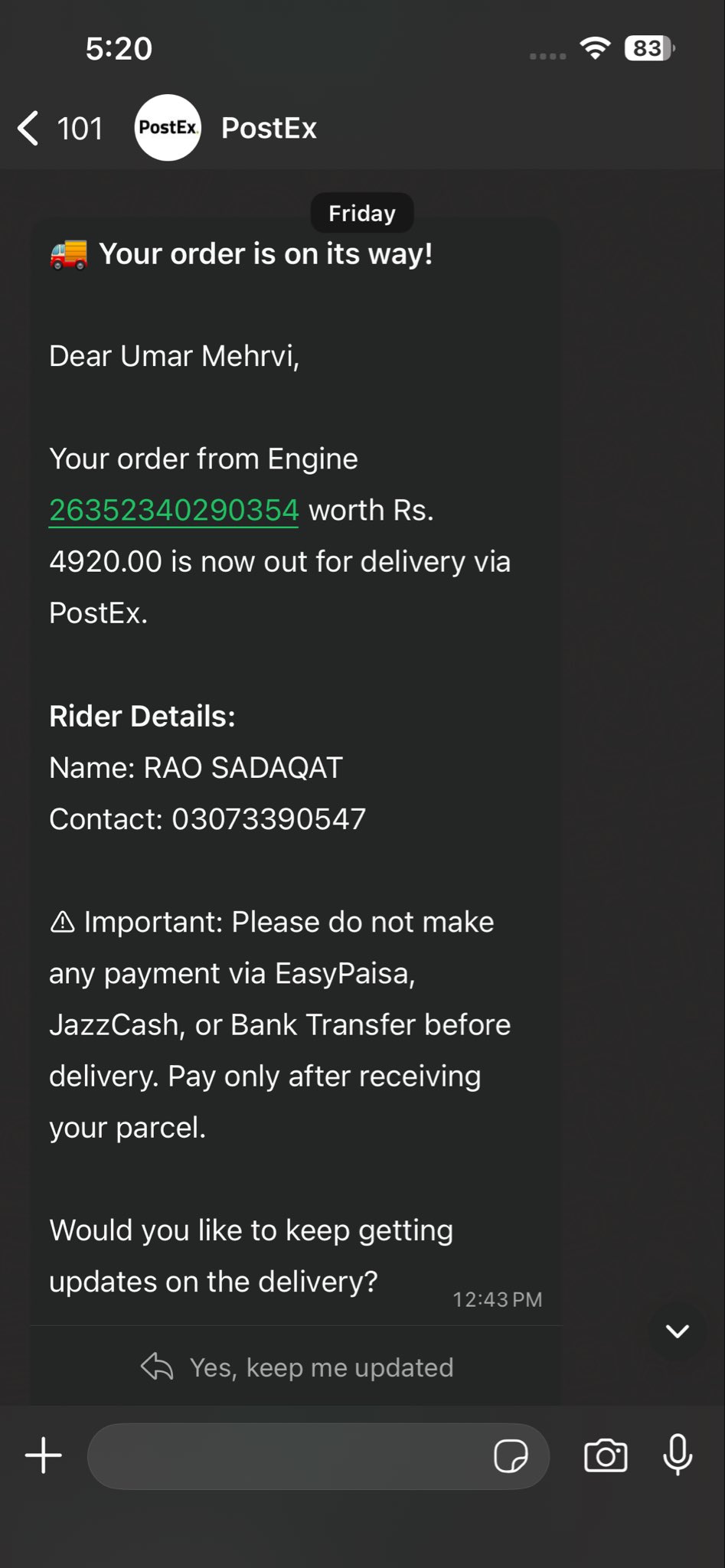Tap the 101 unread chats count
The height and width of the screenshot is (1568, 725).
[x=80, y=129]
